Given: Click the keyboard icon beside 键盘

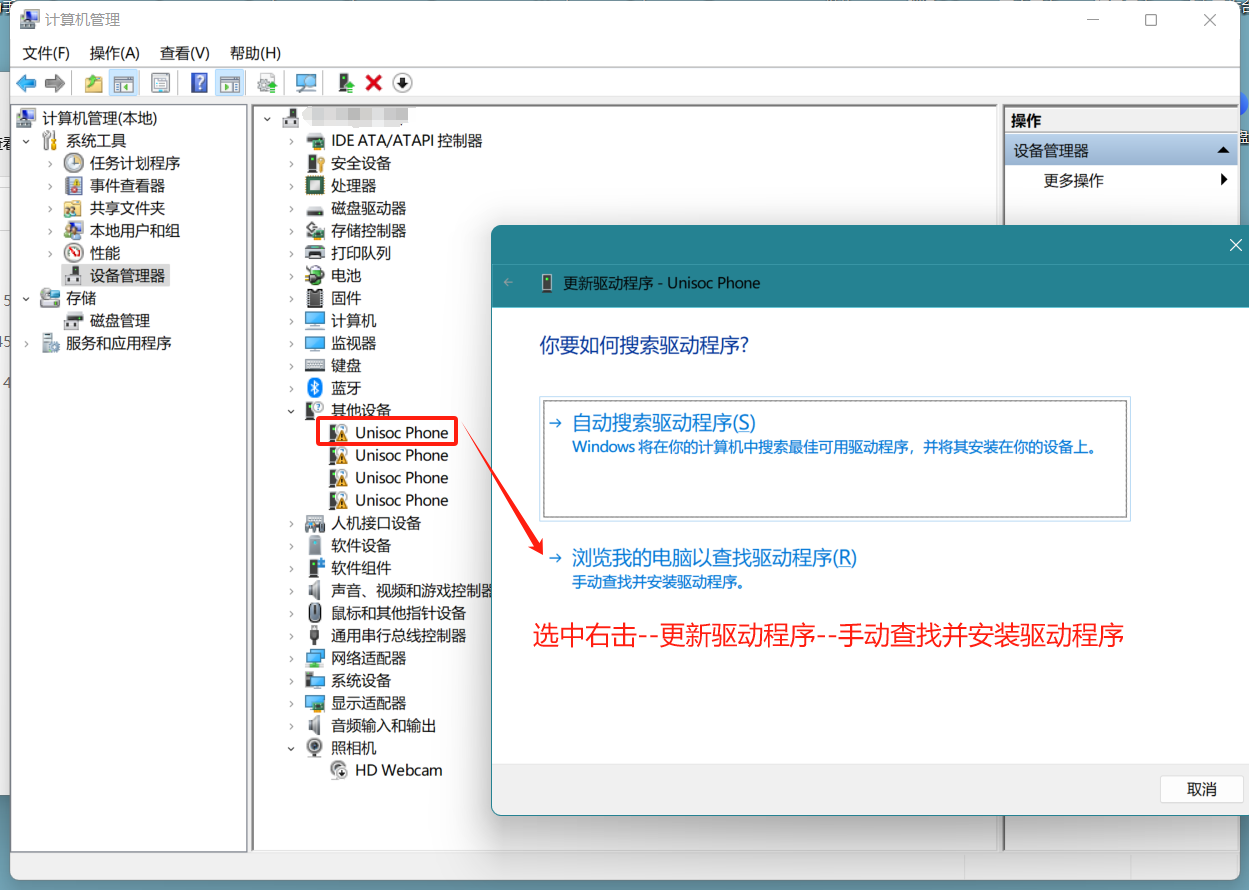Looking at the screenshot, I should tap(315, 365).
